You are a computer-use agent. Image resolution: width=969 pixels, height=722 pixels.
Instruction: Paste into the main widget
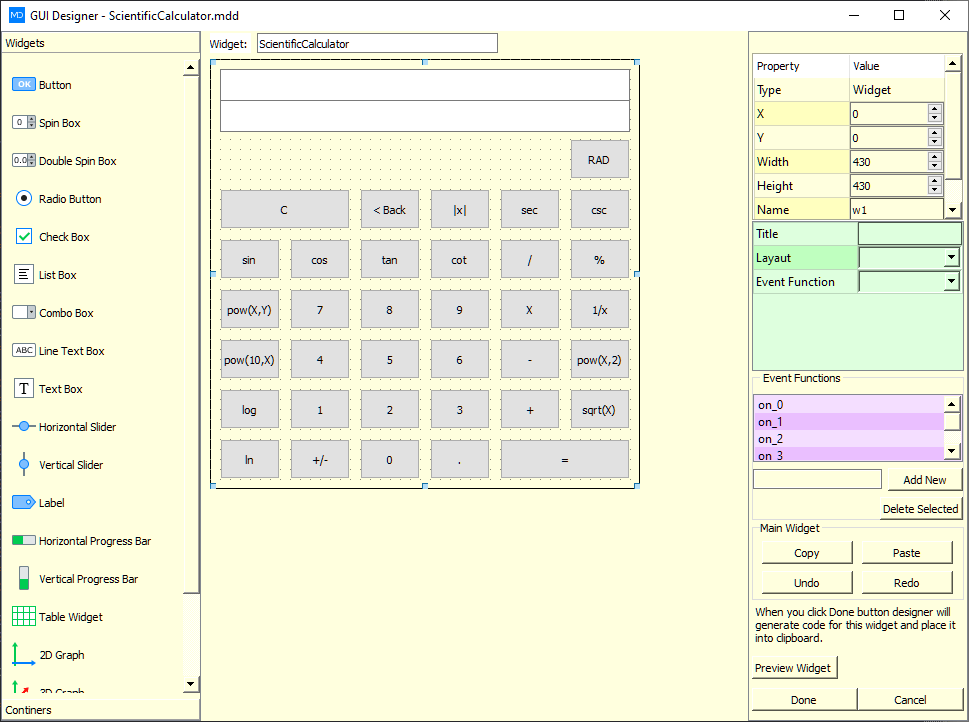[907, 553]
